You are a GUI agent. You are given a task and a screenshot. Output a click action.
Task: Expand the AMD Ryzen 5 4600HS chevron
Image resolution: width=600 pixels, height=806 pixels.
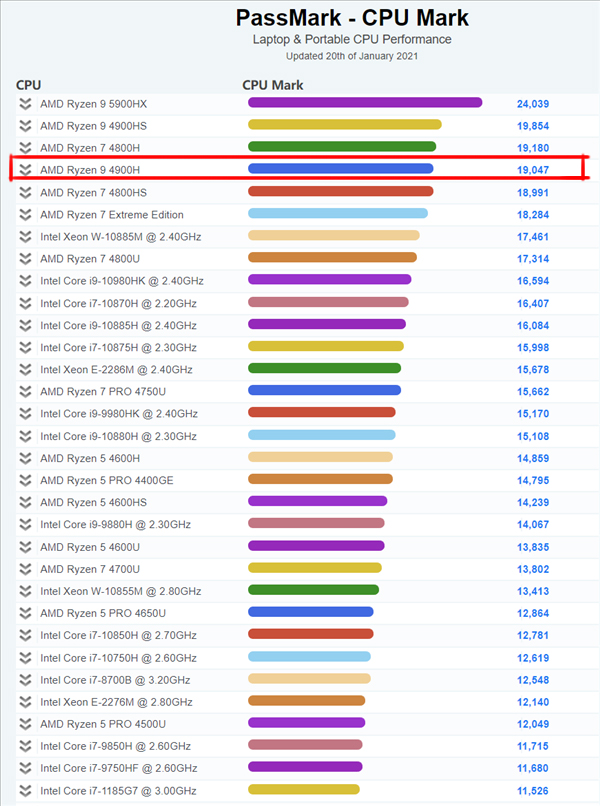pyautogui.click(x=25, y=503)
